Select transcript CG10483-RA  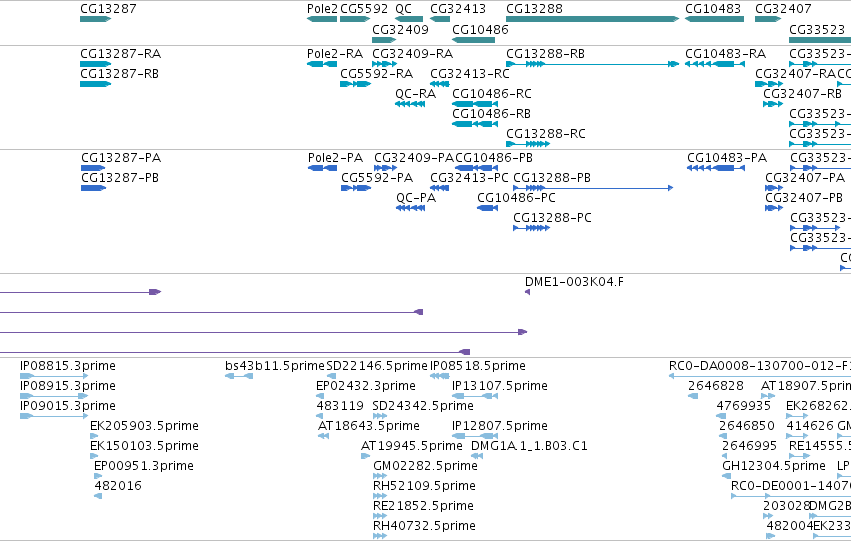pos(714,64)
